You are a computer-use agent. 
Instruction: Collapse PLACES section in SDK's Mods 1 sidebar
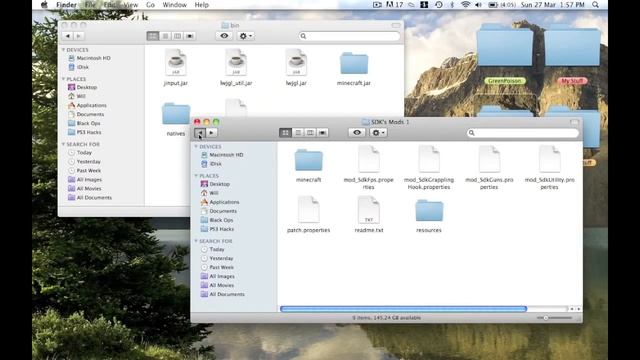[196, 176]
